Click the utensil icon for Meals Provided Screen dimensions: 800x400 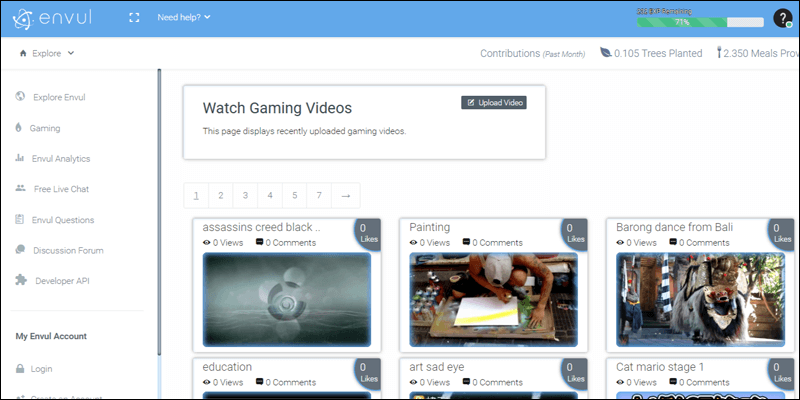pos(719,53)
